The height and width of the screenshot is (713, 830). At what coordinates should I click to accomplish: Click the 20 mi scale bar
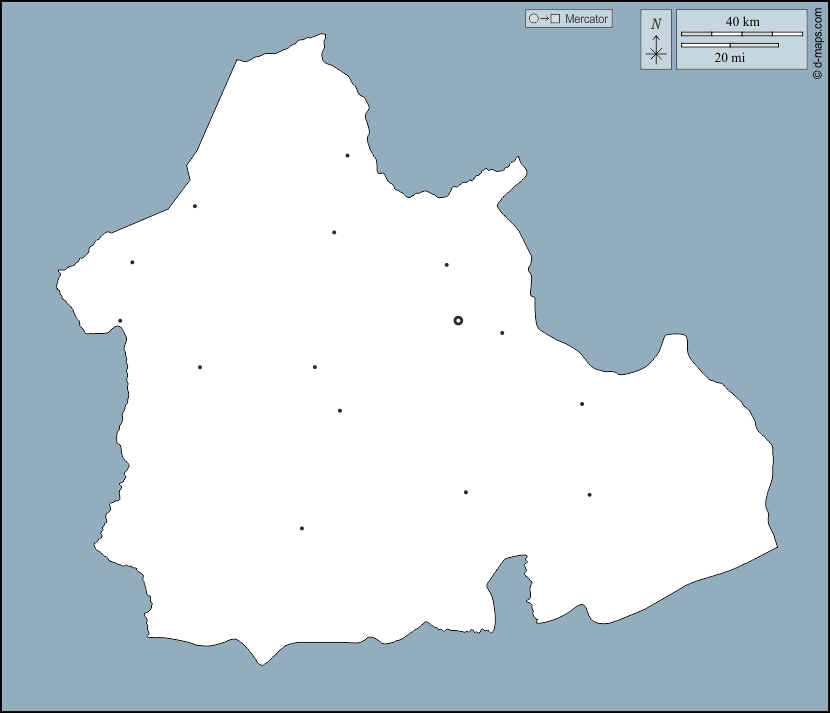pyautogui.click(x=729, y=44)
